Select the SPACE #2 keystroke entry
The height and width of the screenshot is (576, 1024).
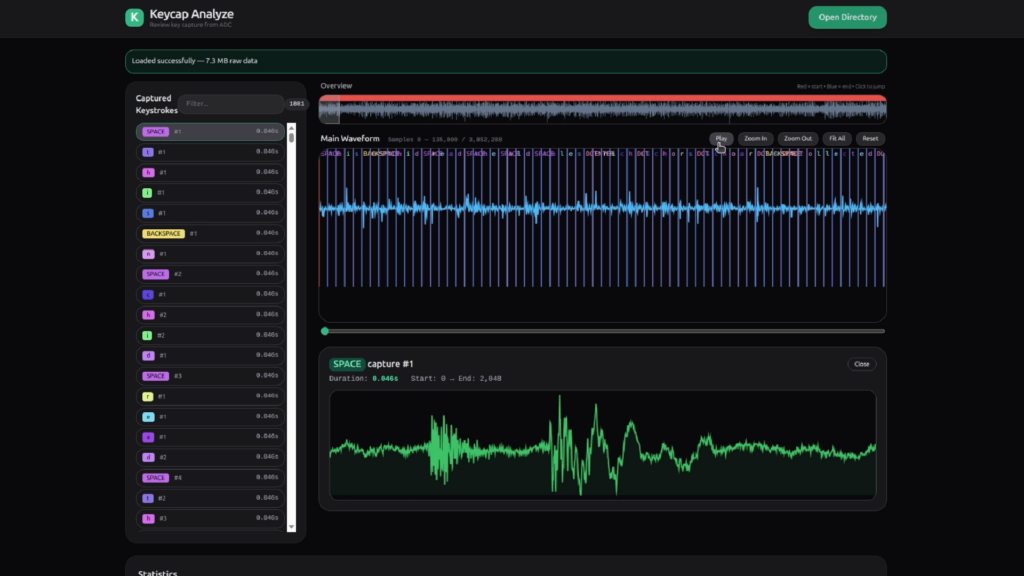[x=210, y=274]
